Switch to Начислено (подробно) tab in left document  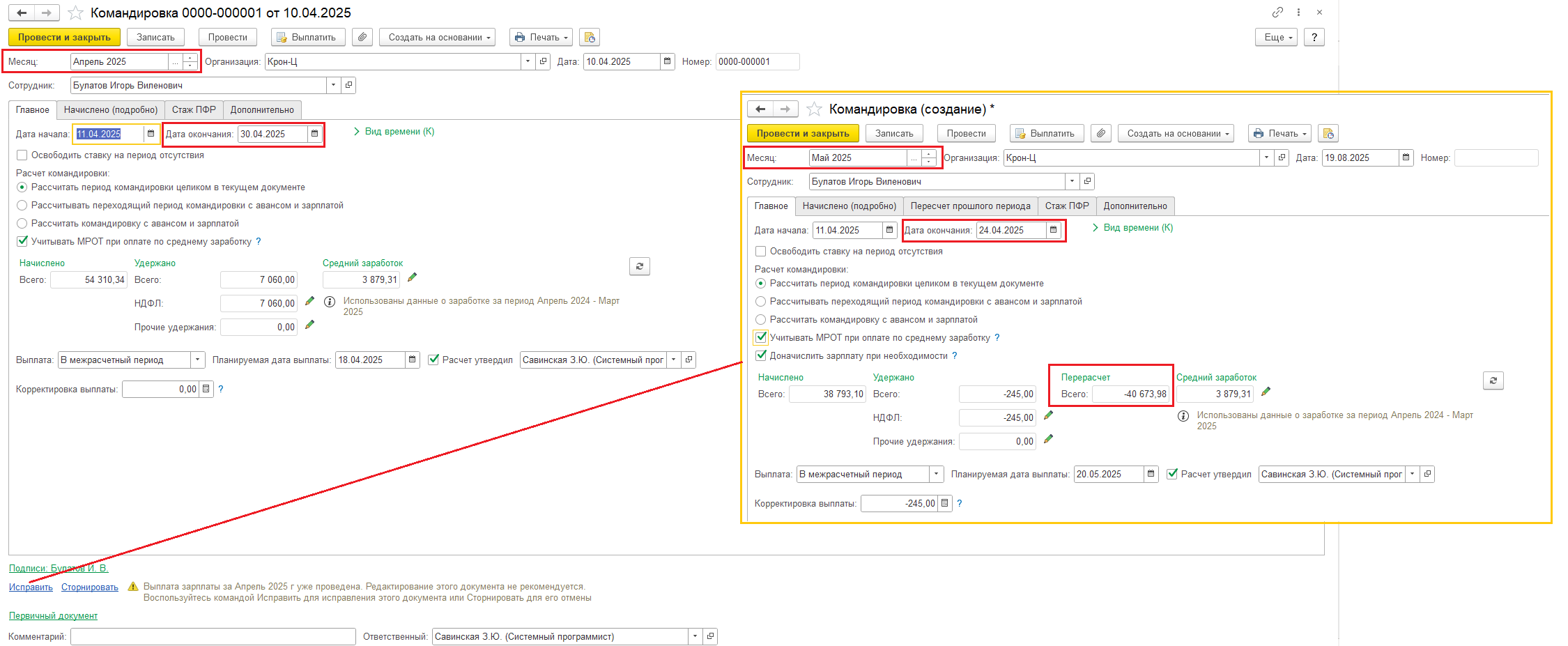pyautogui.click(x=111, y=110)
